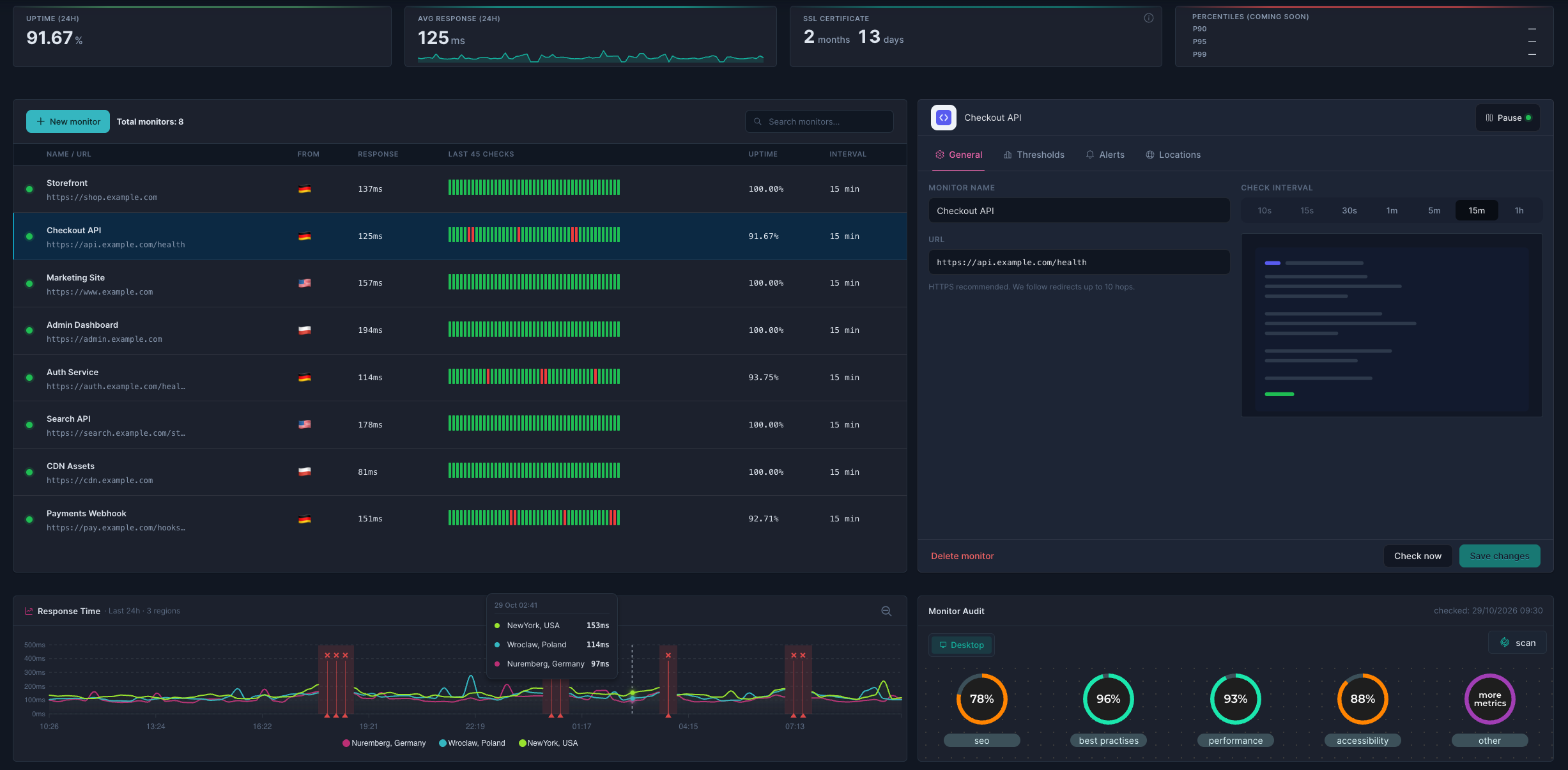
Task: Run the audit scan button
Action: (x=1518, y=643)
